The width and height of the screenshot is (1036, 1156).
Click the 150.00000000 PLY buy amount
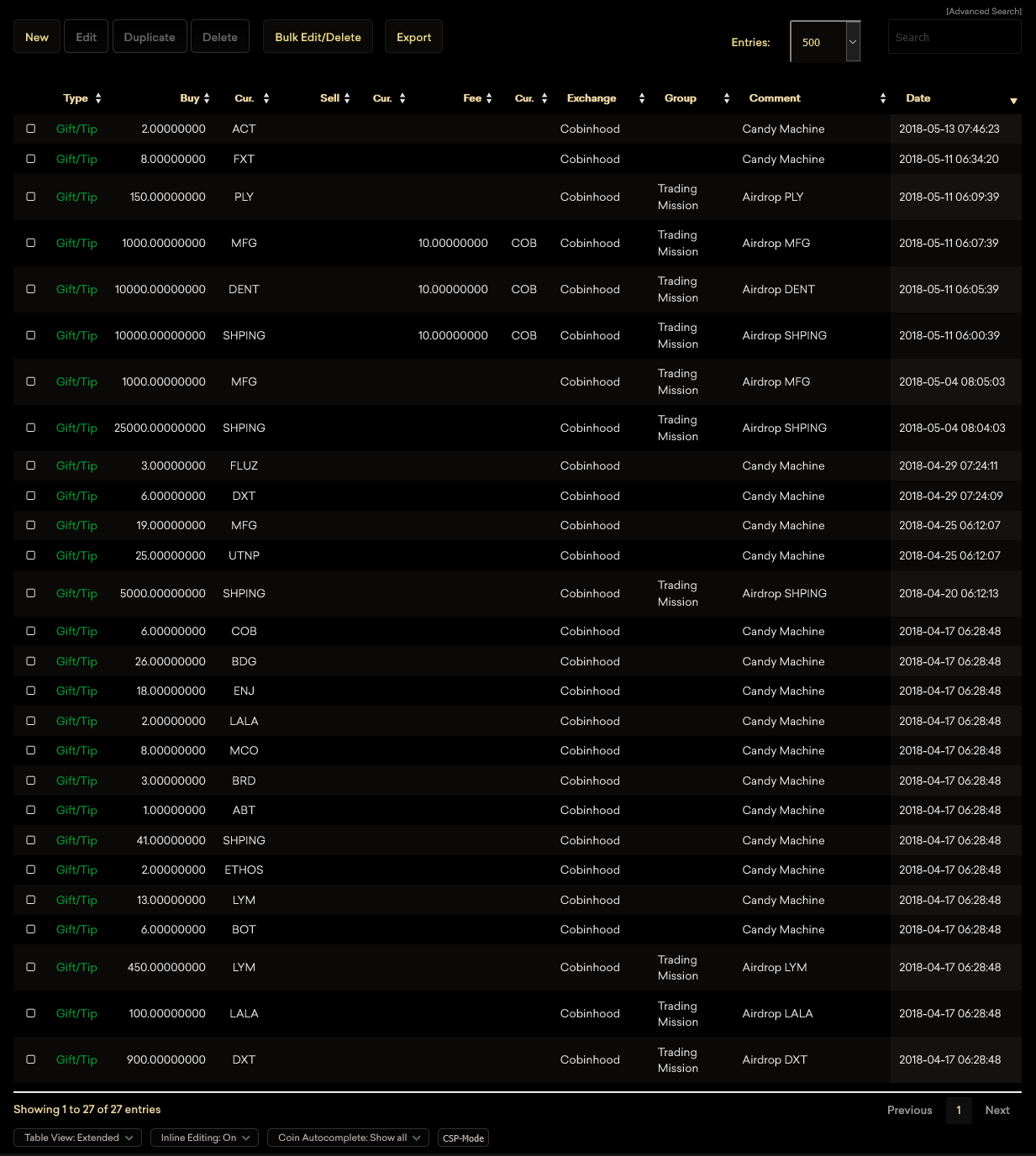point(167,197)
